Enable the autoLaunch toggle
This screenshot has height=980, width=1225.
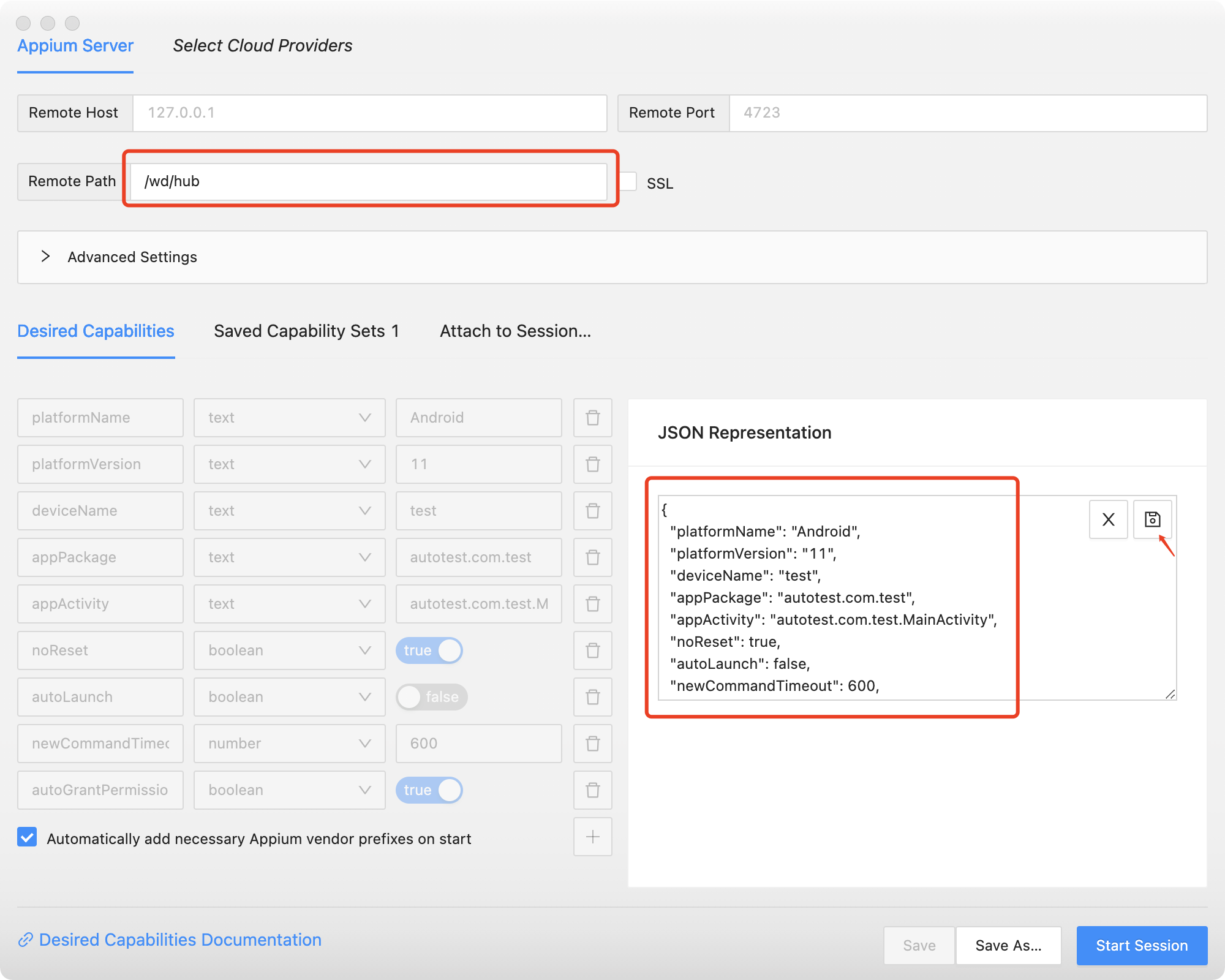432,697
